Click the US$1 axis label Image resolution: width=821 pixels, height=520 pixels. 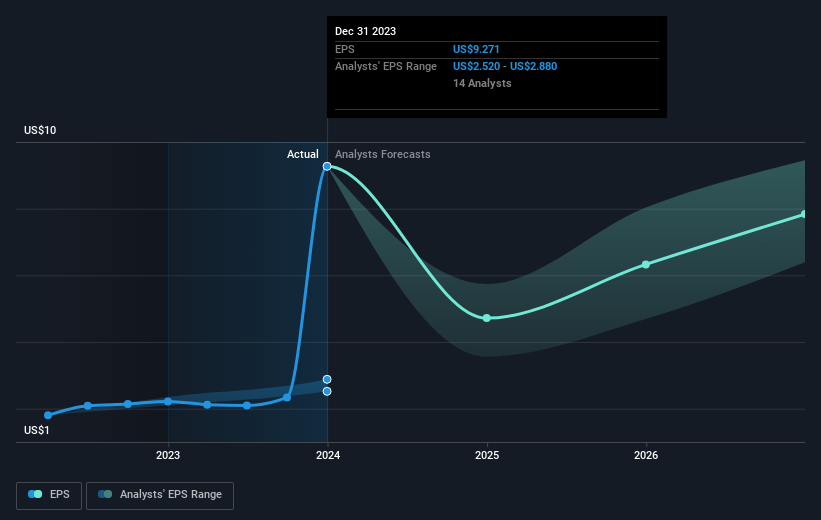coord(37,430)
